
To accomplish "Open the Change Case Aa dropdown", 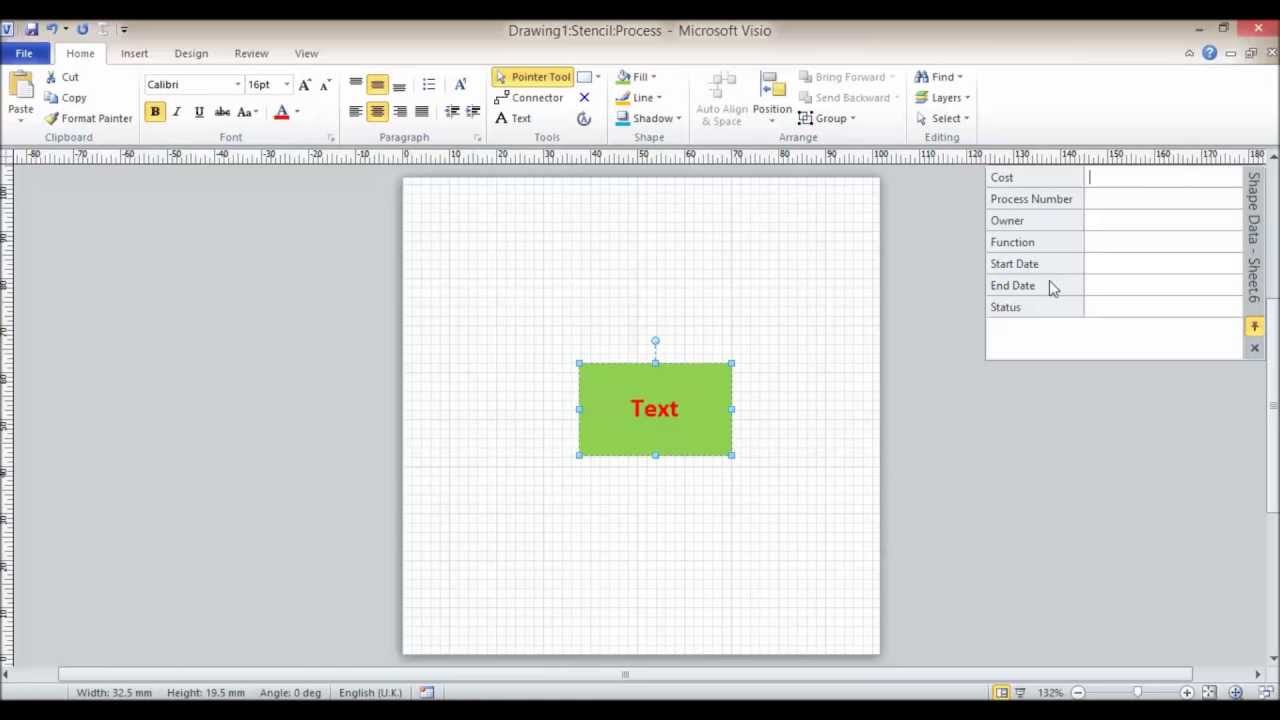I will (x=247, y=111).
